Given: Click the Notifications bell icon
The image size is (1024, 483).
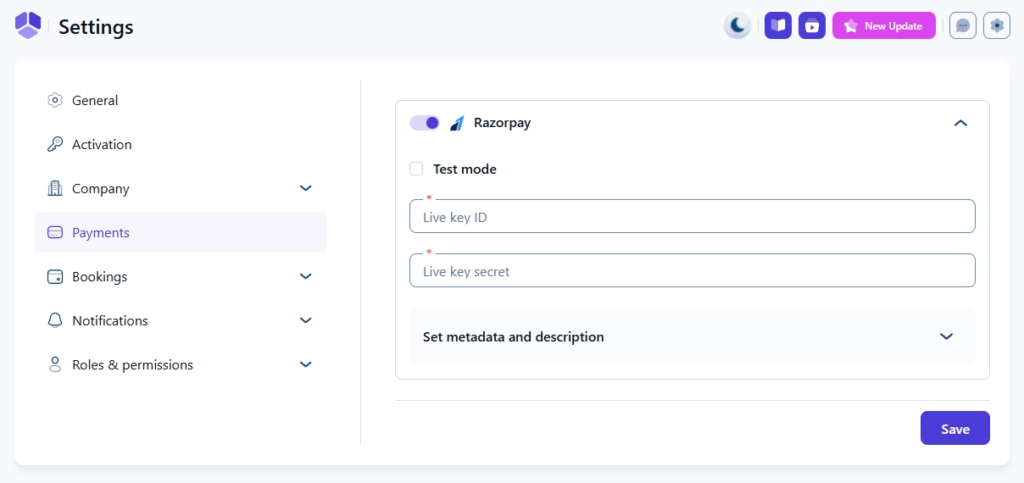Looking at the screenshot, I should click(x=55, y=321).
